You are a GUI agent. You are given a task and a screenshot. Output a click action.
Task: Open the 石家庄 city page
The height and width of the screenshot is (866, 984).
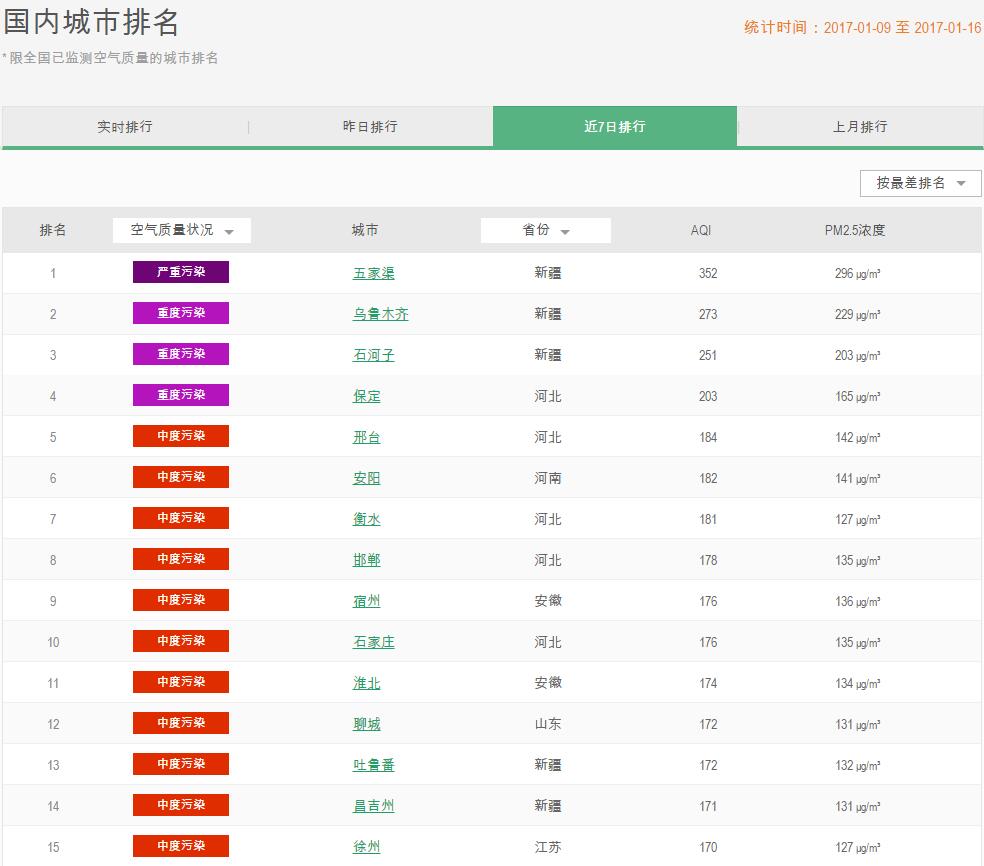click(375, 641)
